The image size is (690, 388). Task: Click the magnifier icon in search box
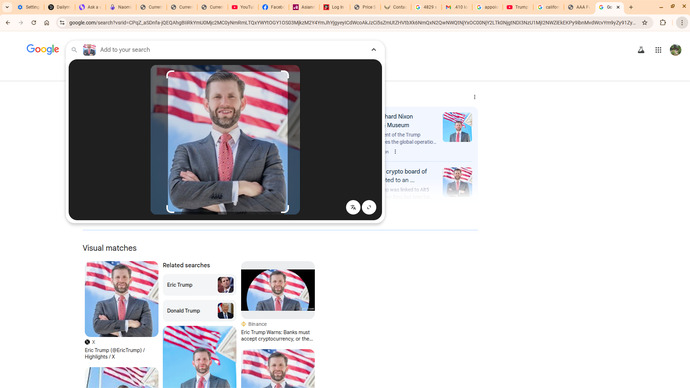tap(74, 50)
